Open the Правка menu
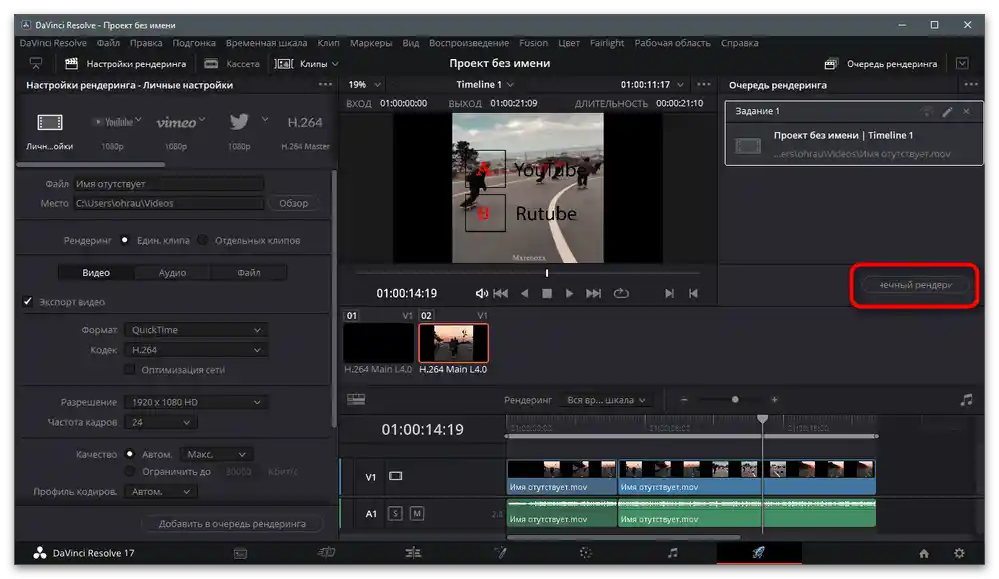999x579 pixels. (146, 43)
